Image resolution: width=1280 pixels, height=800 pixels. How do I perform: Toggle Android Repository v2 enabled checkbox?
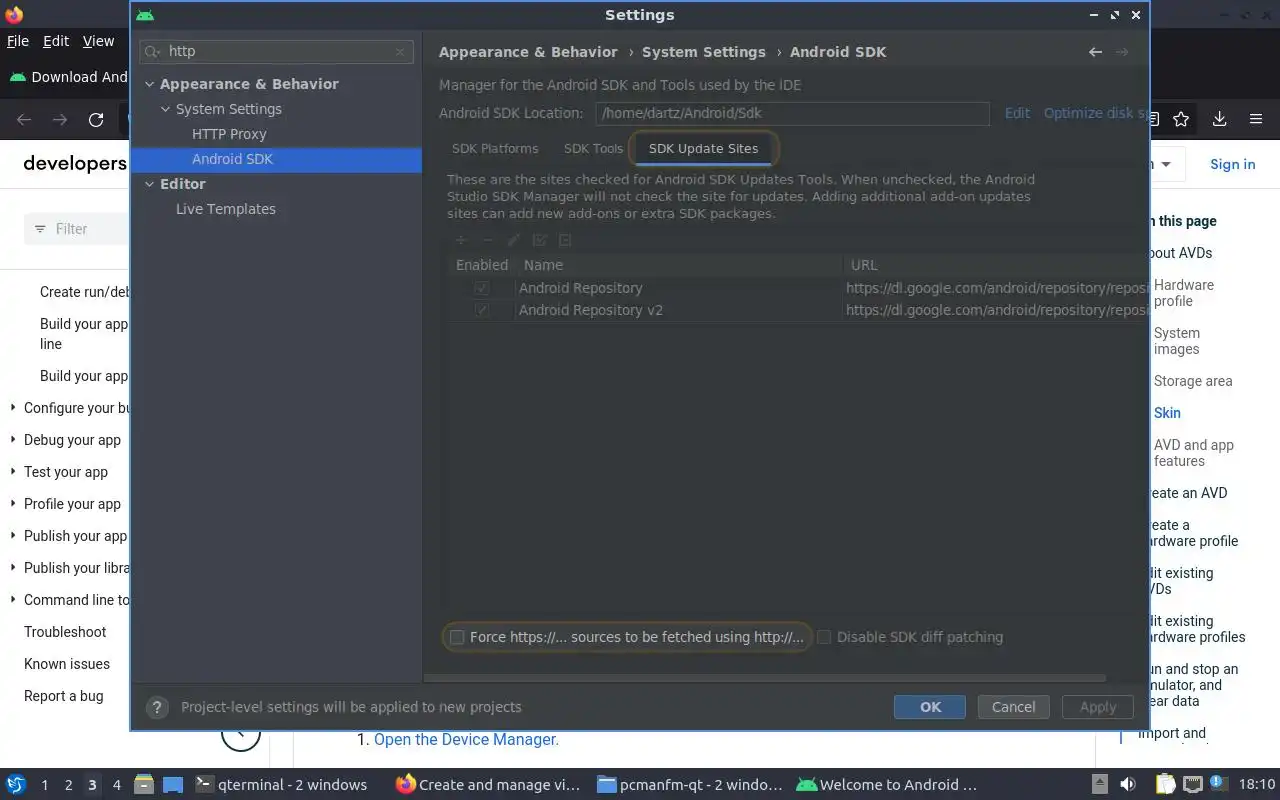(x=482, y=310)
